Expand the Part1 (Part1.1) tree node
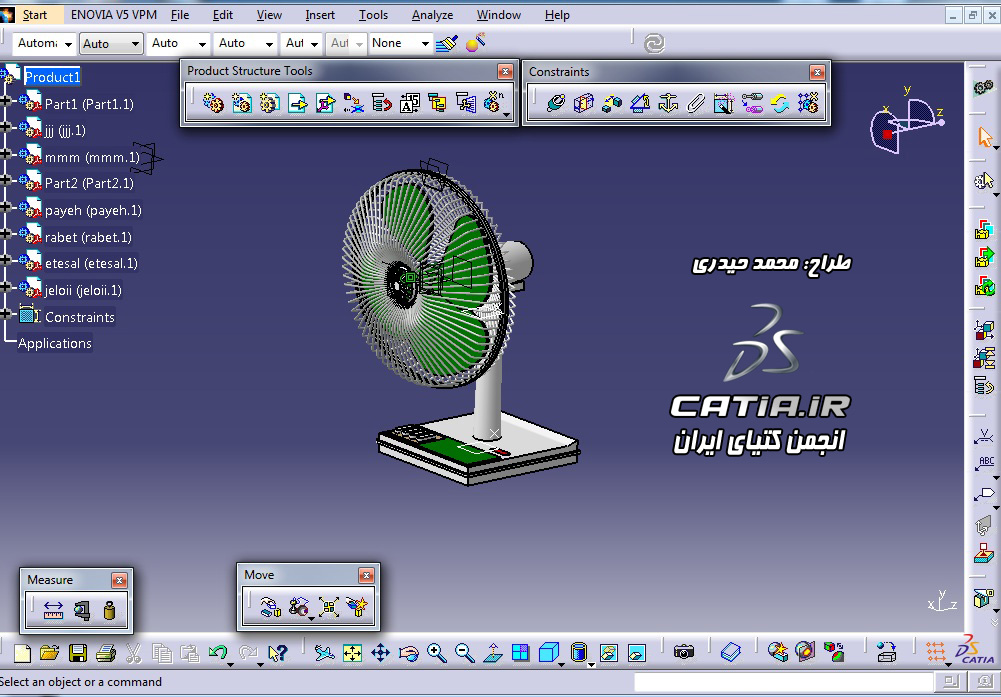The height and width of the screenshot is (697, 1001). [6, 101]
